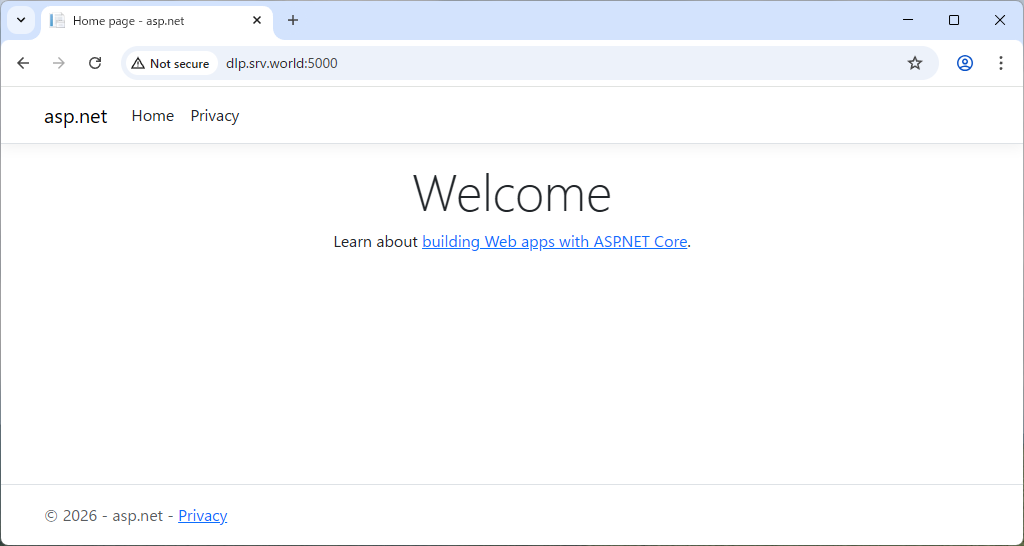Open the footer Privacy link
1024x546 pixels.
(202, 515)
